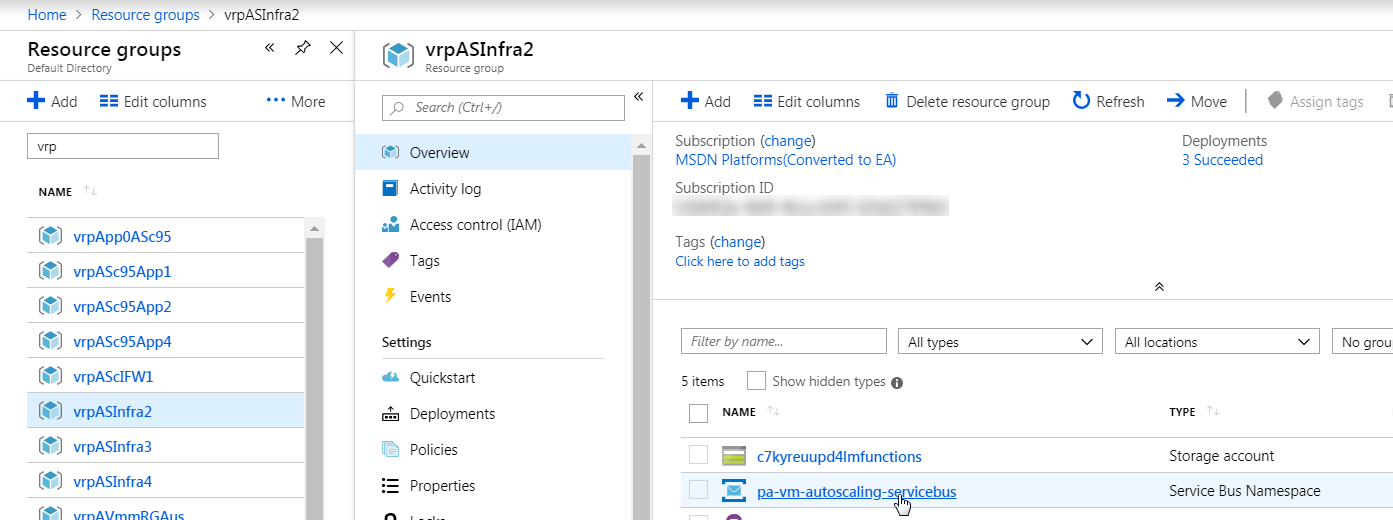Pin the Resource groups blade
The height and width of the screenshot is (520, 1393).
[302, 48]
